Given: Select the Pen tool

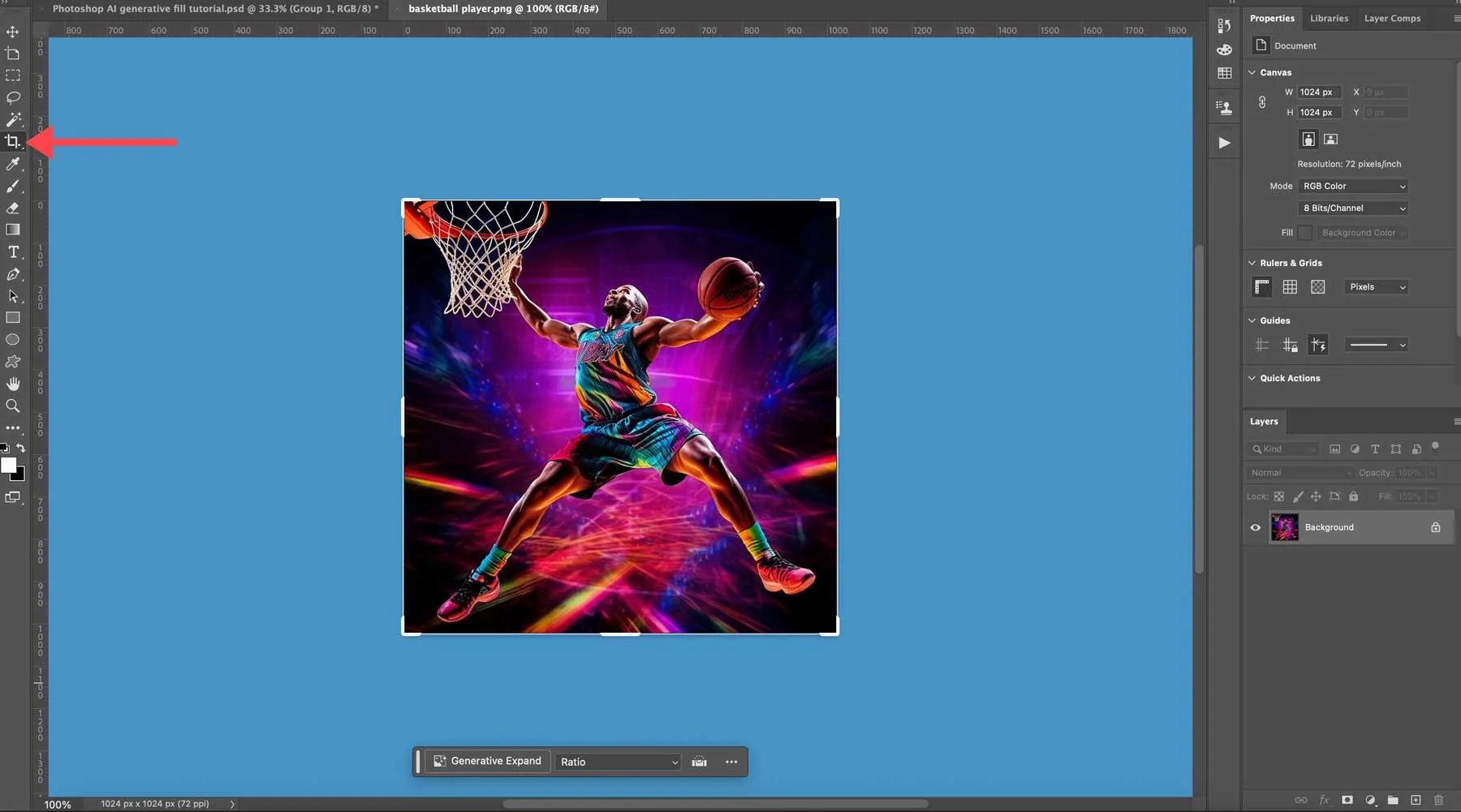Looking at the screenshot, I should coord(13,275).
